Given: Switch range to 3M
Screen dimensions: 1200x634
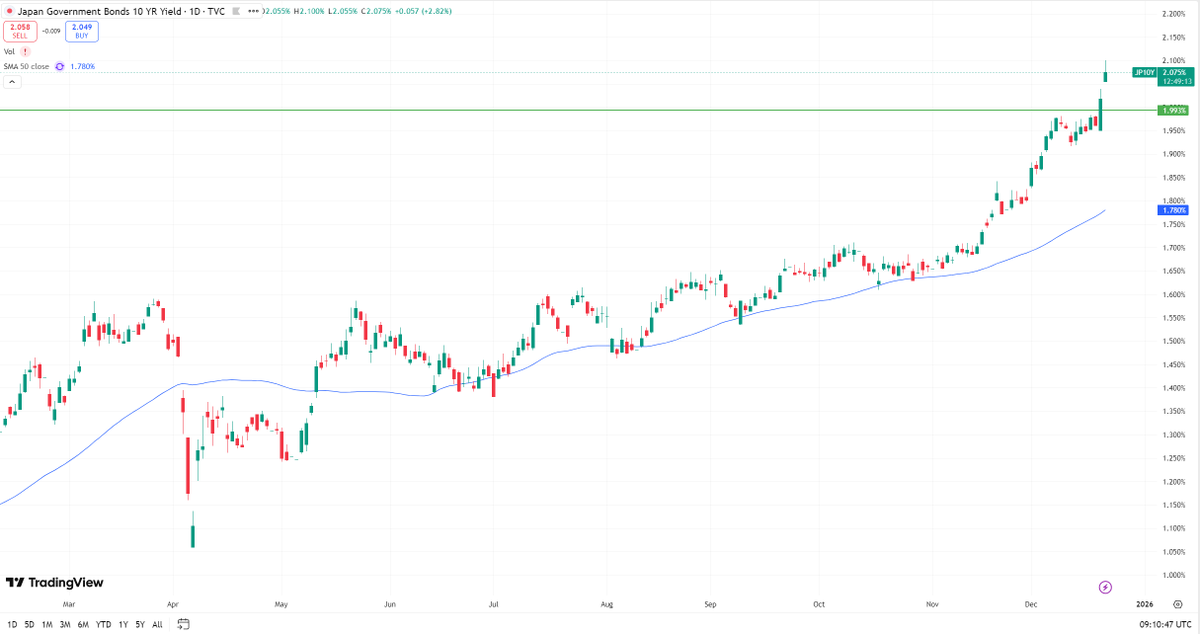Looking at the screenshot, I should click(65, 624).
